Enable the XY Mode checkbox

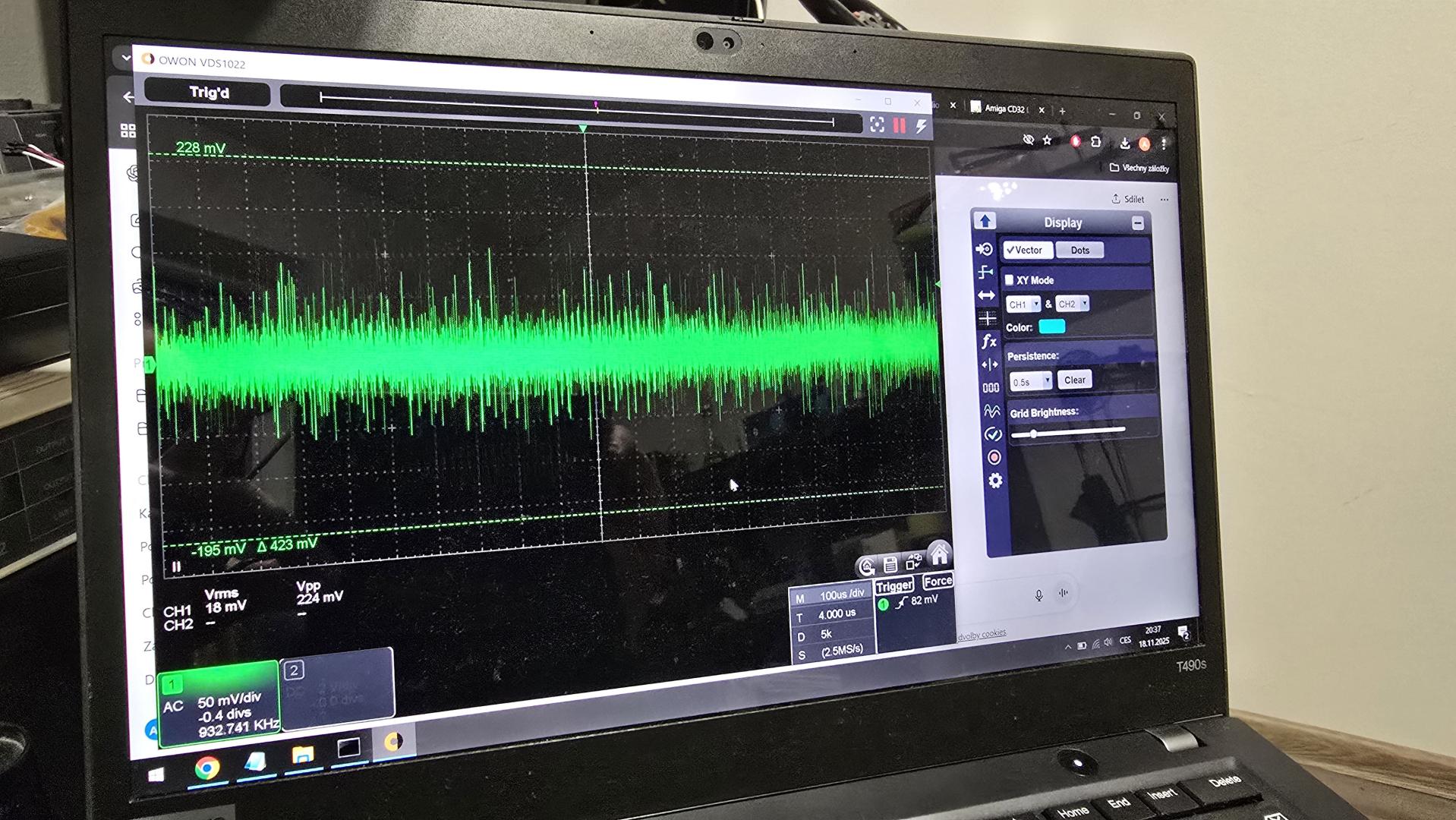tap(1009, 280)
